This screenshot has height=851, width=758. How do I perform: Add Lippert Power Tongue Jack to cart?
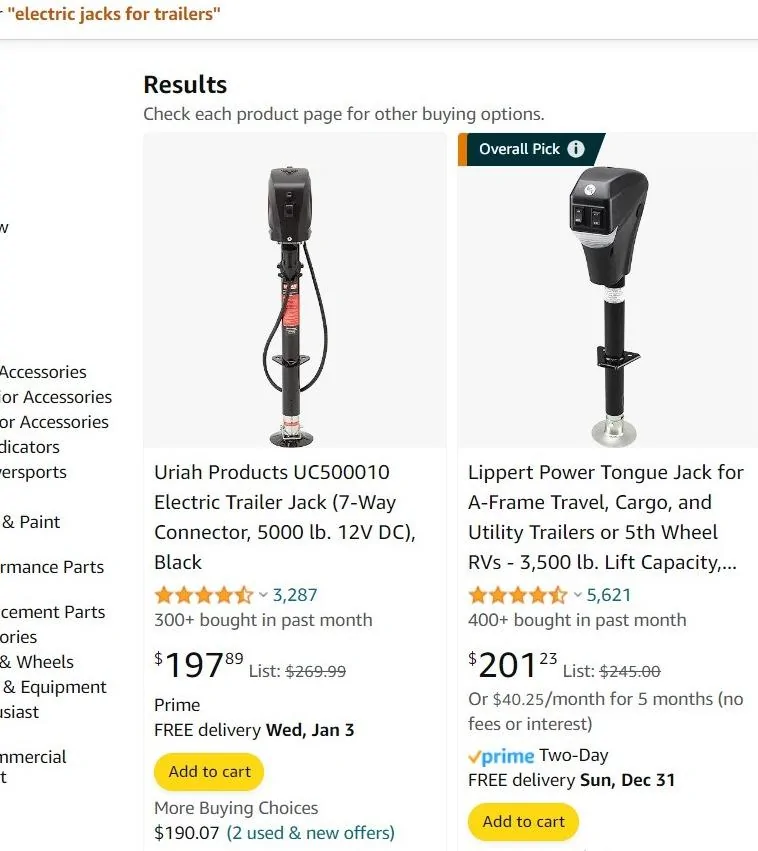523,821
